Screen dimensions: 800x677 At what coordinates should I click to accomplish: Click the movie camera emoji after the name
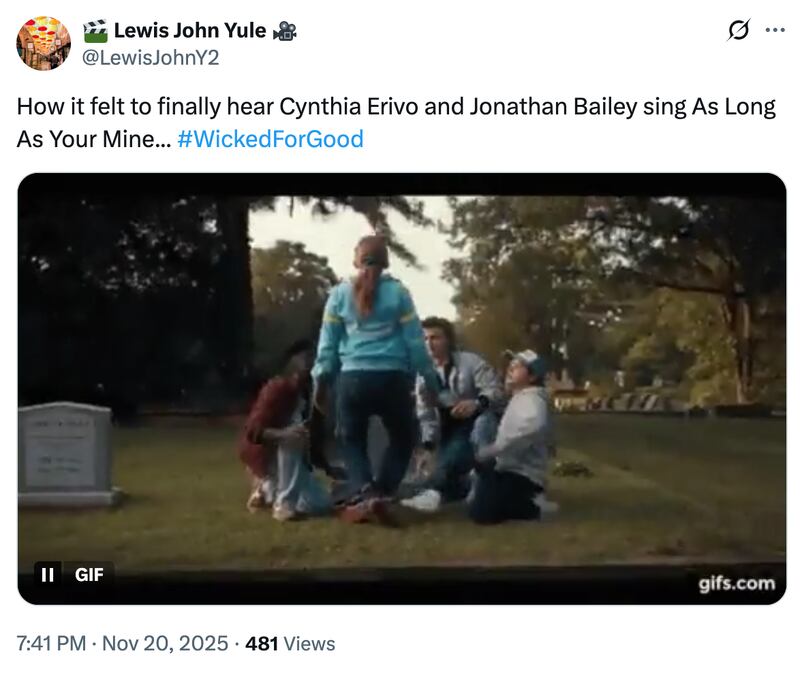point(284,31)
